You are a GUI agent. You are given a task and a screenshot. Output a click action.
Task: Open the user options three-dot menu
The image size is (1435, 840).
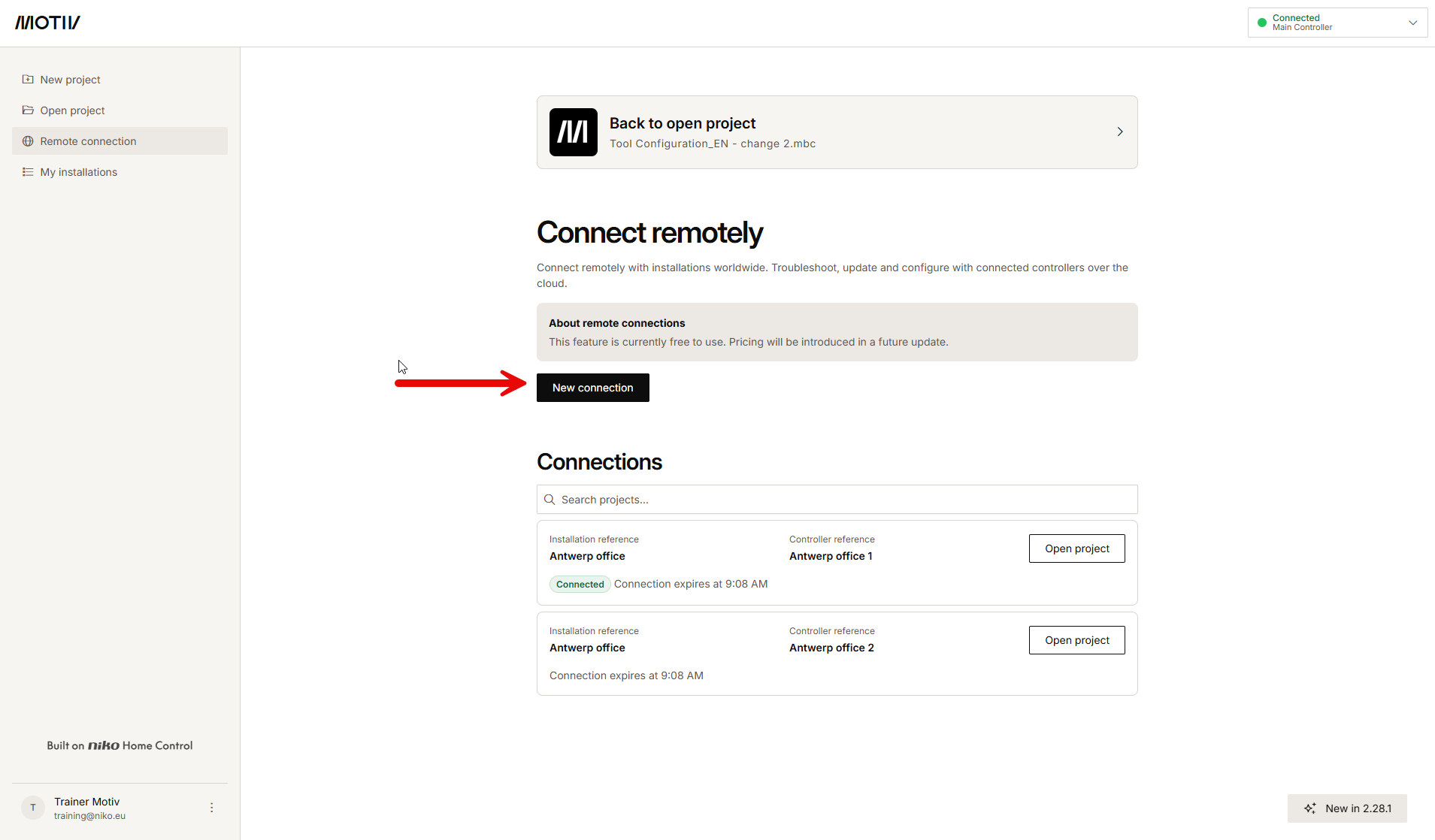click(211, 808)
